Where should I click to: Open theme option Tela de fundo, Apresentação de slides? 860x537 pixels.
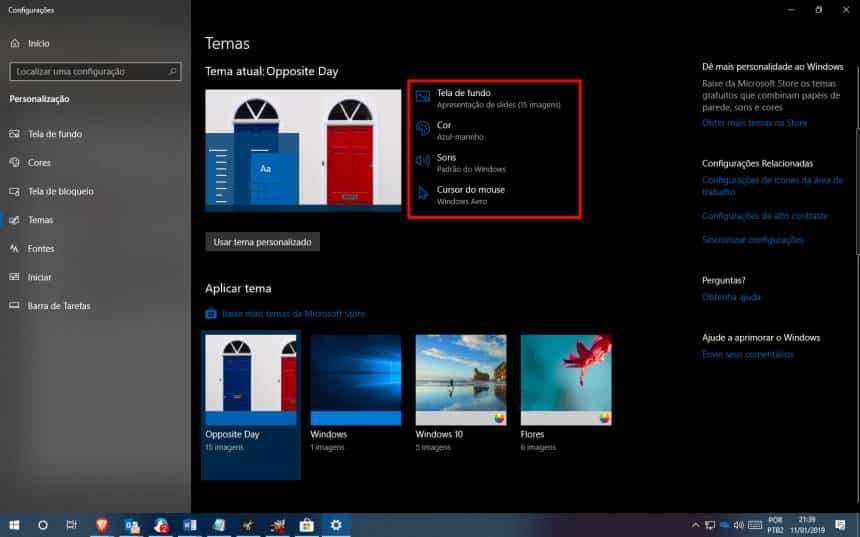(x=488, y=98)
